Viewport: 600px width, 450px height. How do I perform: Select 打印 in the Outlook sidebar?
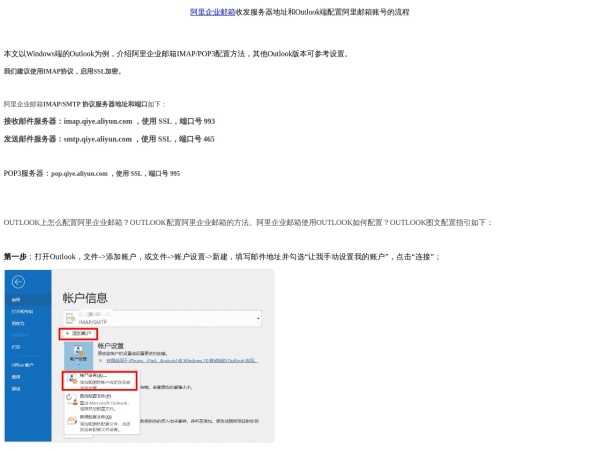pos(16,347)
